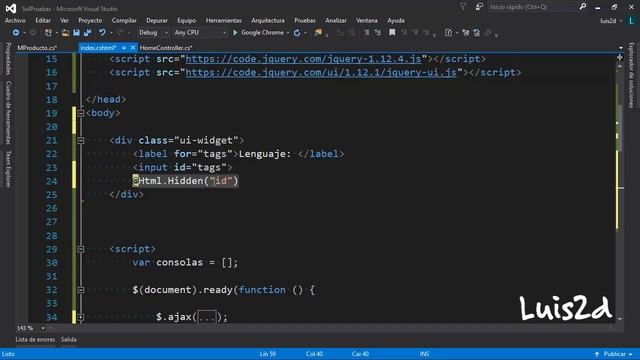Screen dimensions: 640x360
Task: Start debugging with the green play icon
Action: pyautogui.click(x=235, y=33)
